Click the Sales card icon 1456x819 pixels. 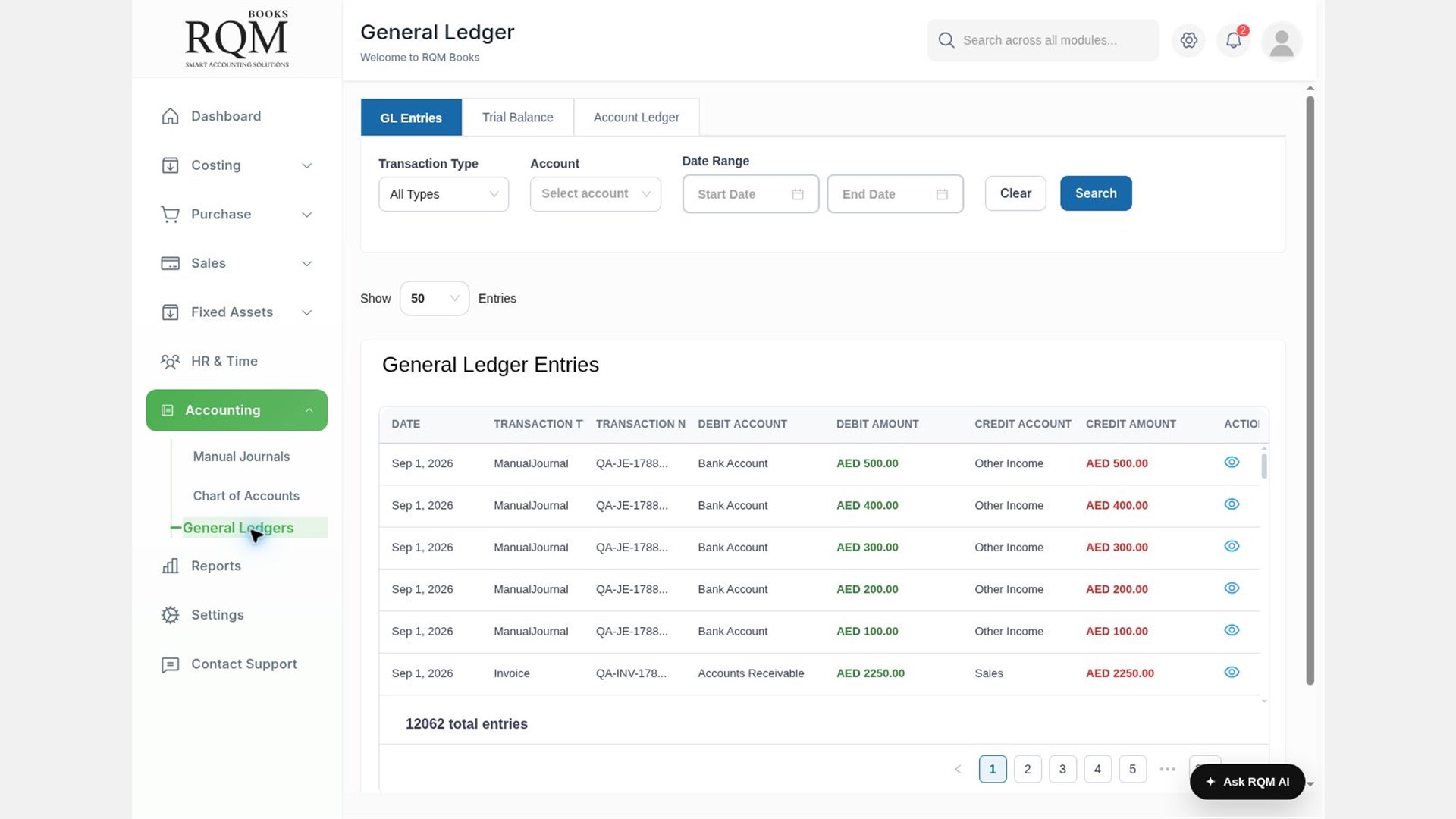pos(170,263)
